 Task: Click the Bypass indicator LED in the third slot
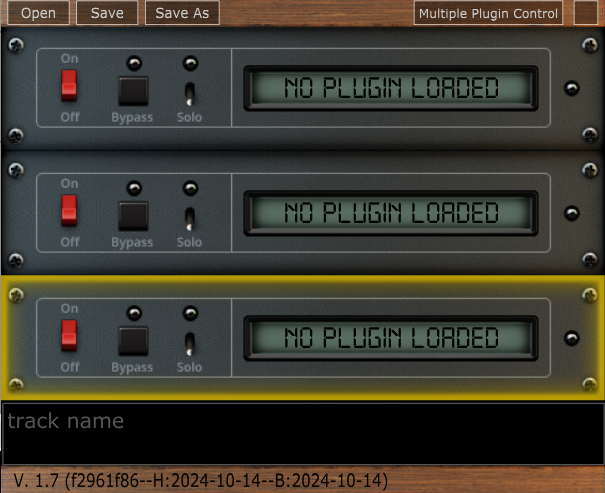(134, 313)
